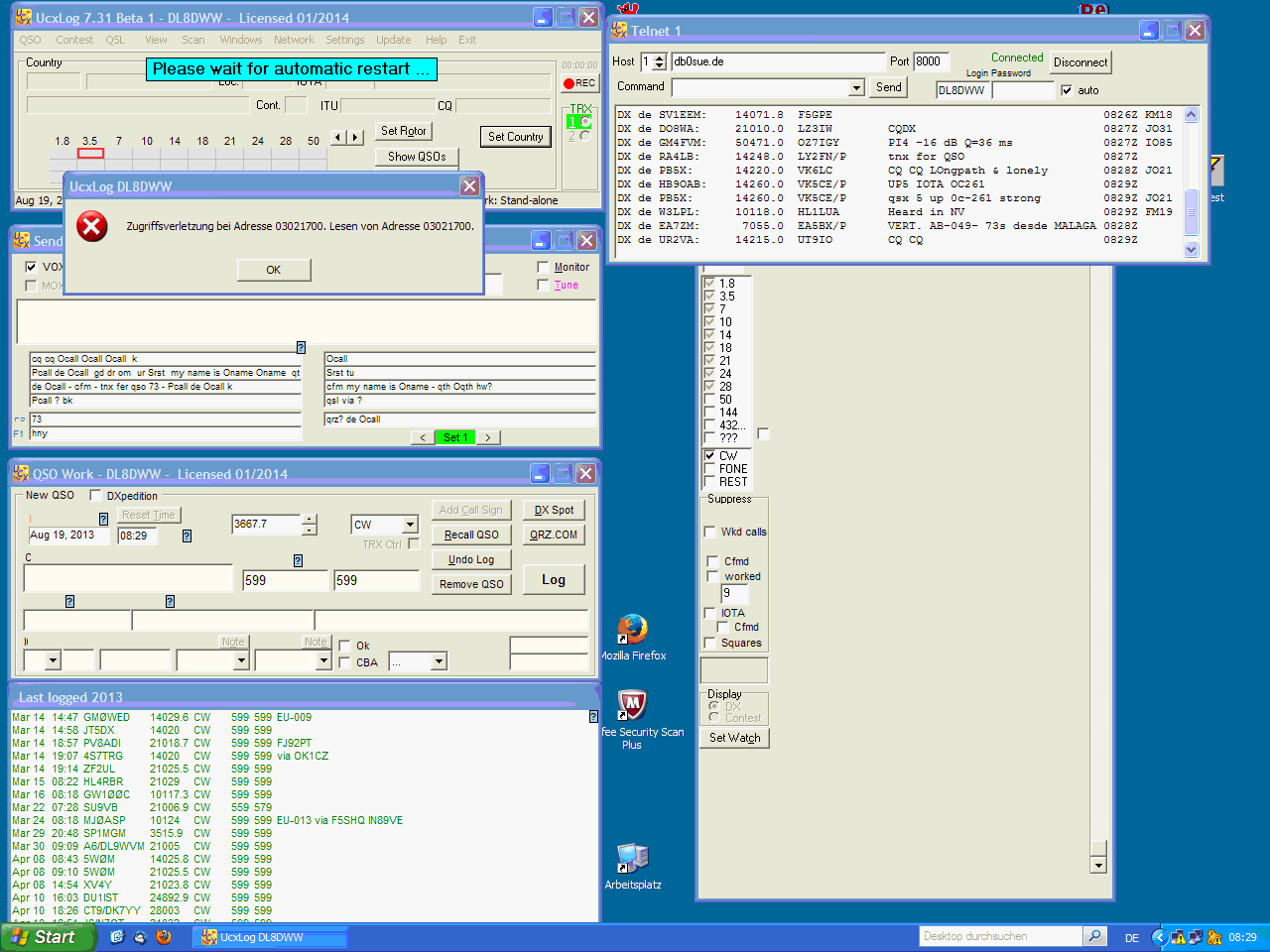
Task: Click the red error icon in the dialog
Action: click(x=92, y=227)
